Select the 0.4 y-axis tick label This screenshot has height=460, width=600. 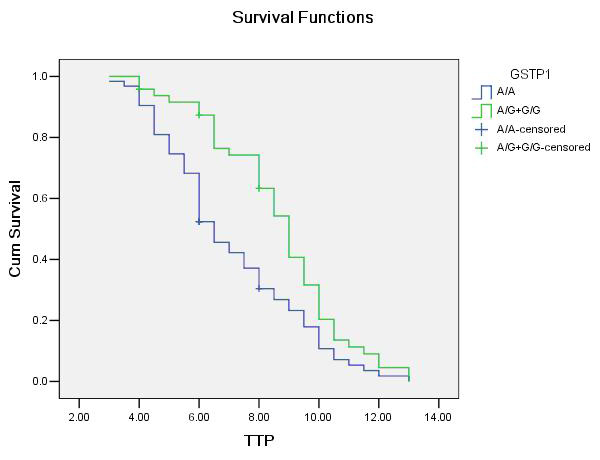40,259
